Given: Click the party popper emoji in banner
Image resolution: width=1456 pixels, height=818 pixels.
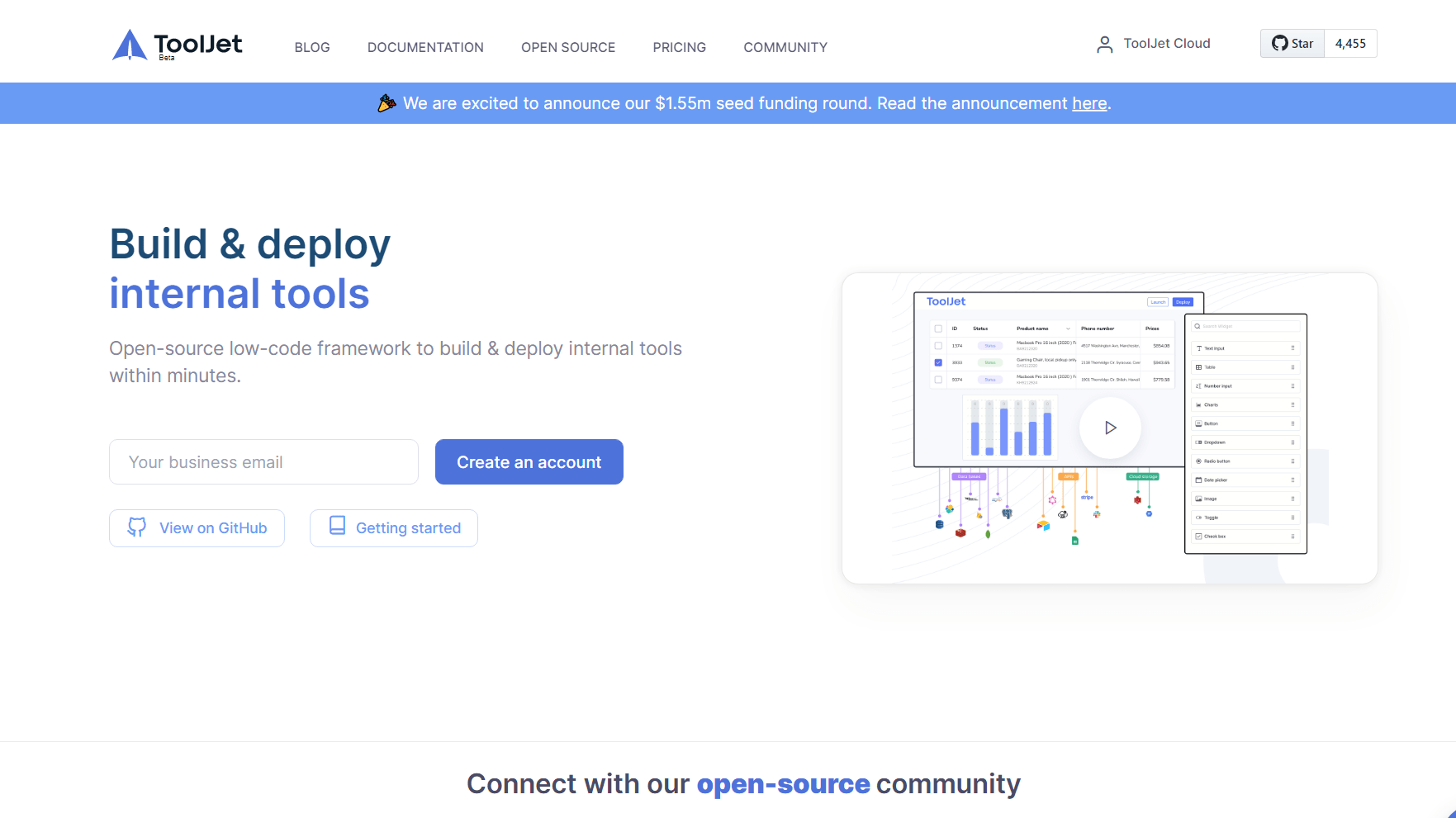Looking at the screenshot, I should (x=387, y=103).
